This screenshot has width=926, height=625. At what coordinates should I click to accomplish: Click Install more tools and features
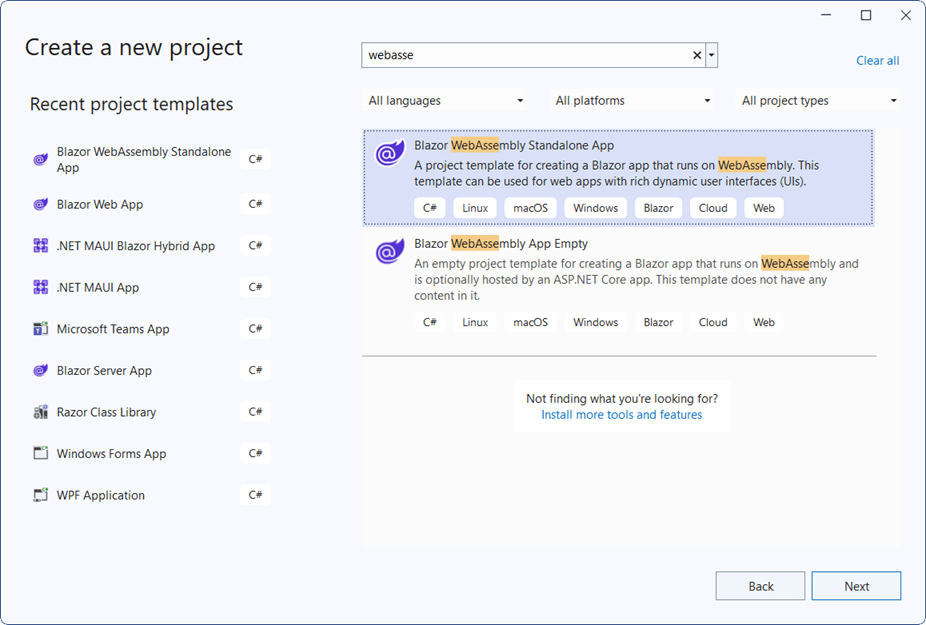(x=622, y=414)
